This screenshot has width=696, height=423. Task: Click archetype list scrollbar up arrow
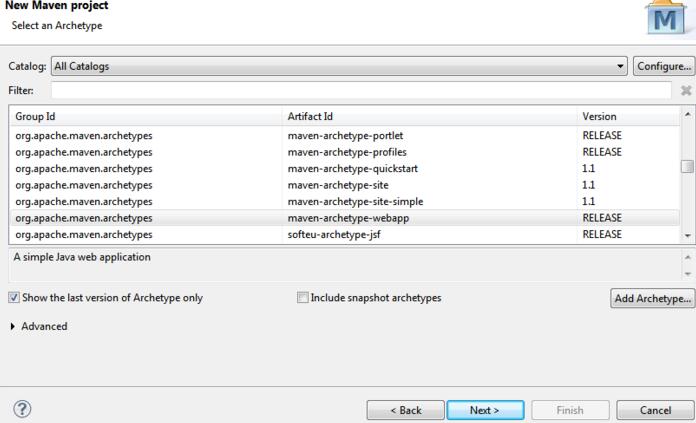[687, 115]
